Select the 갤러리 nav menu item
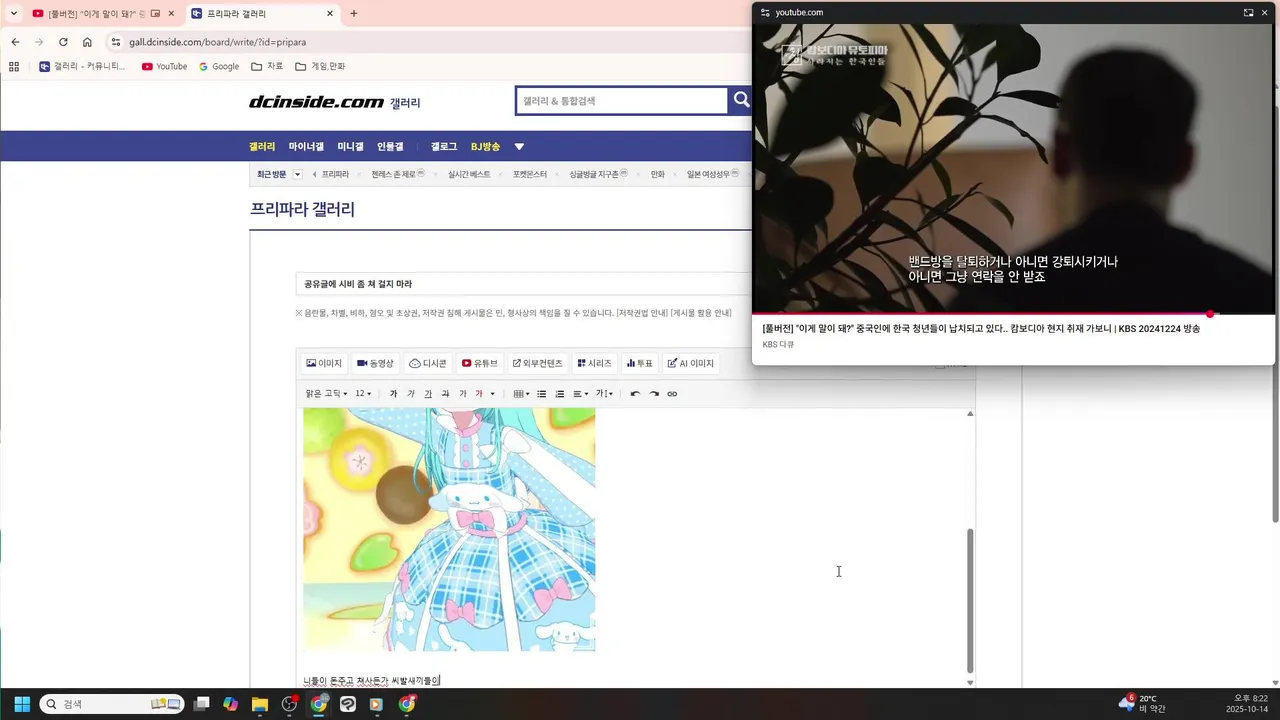1280x720 pixels. (x=262, y=147)
